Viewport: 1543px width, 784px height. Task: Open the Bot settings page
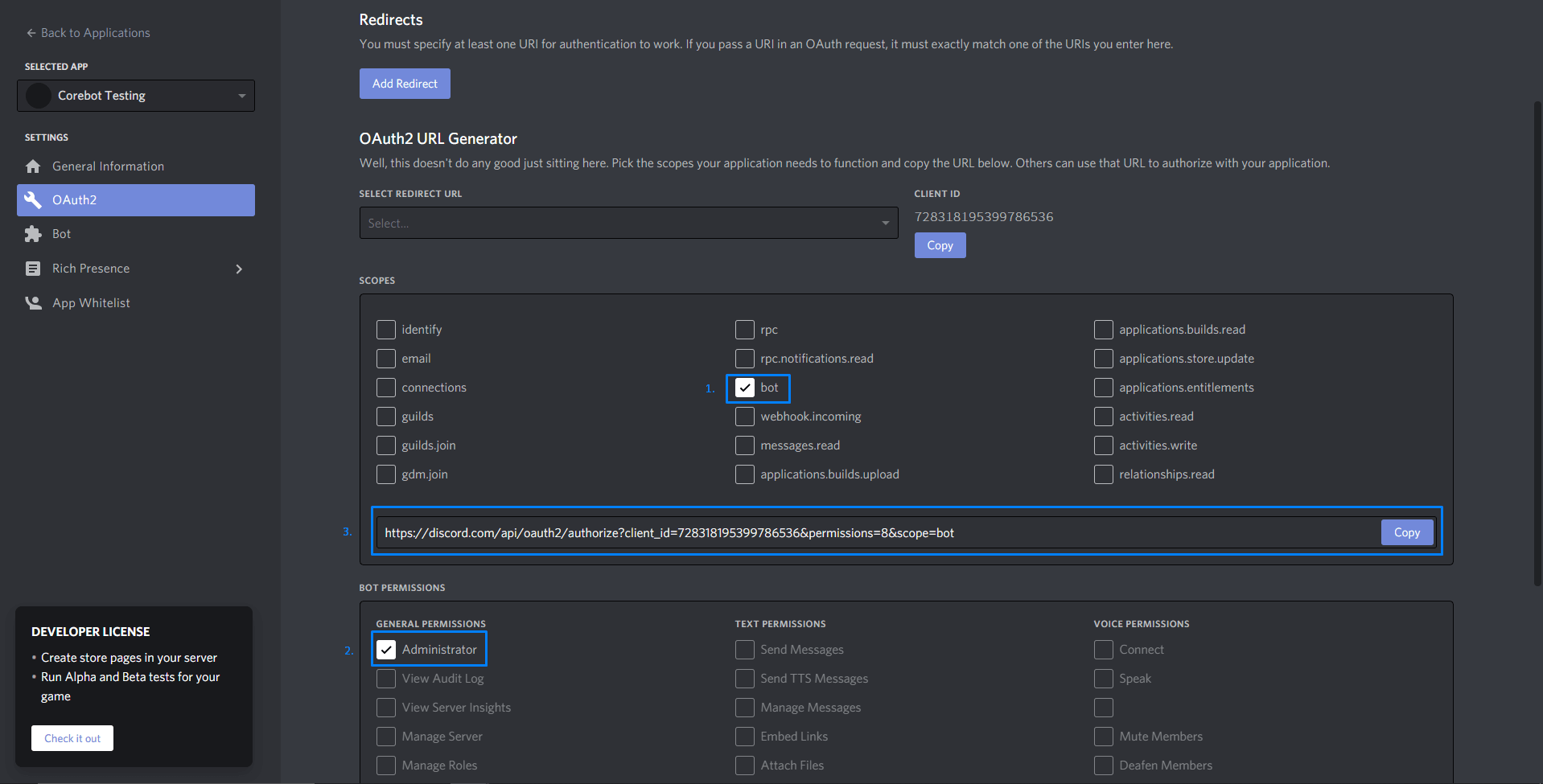(x=136, y=234)
